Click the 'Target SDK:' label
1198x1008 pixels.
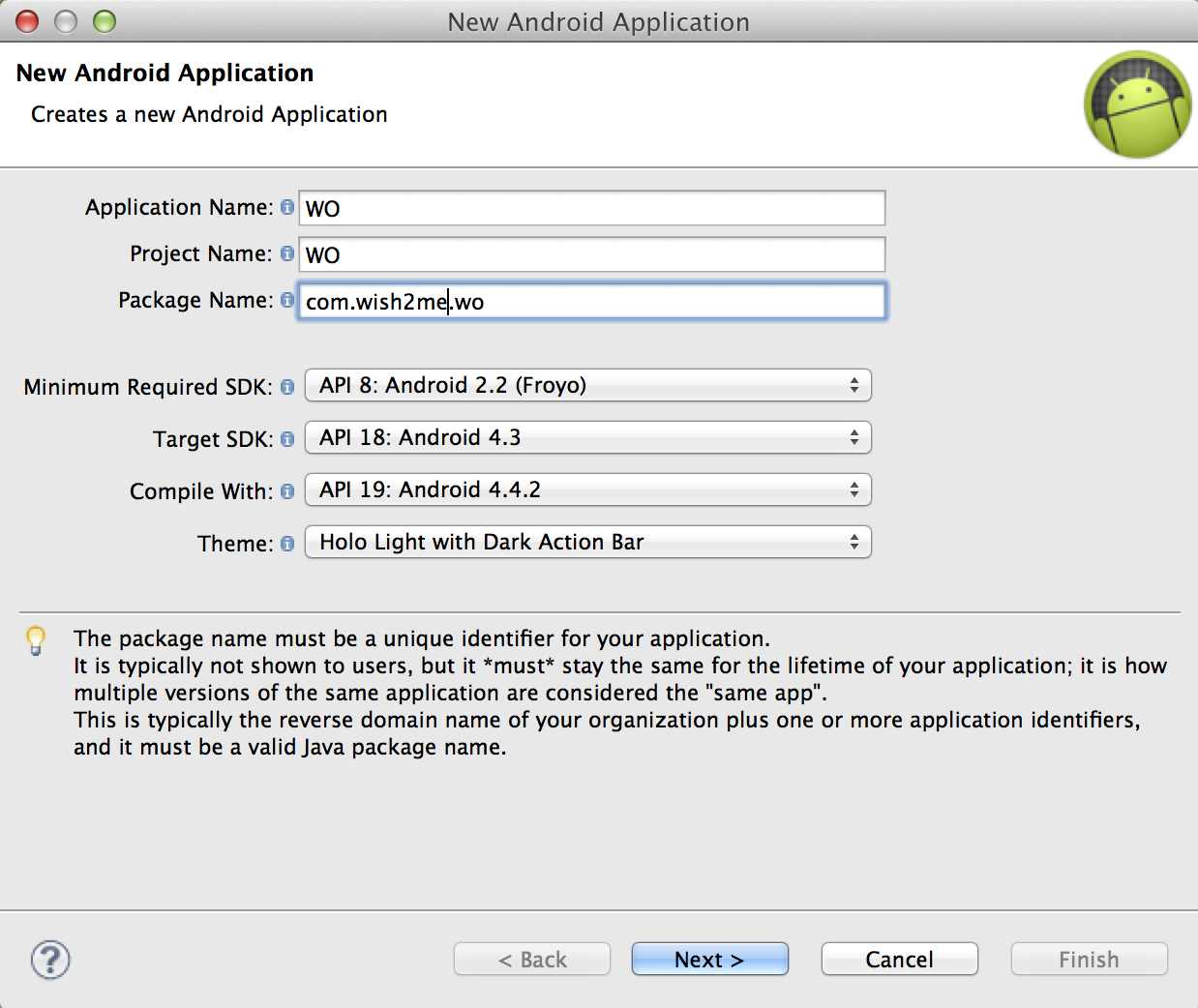click(213, 439)
